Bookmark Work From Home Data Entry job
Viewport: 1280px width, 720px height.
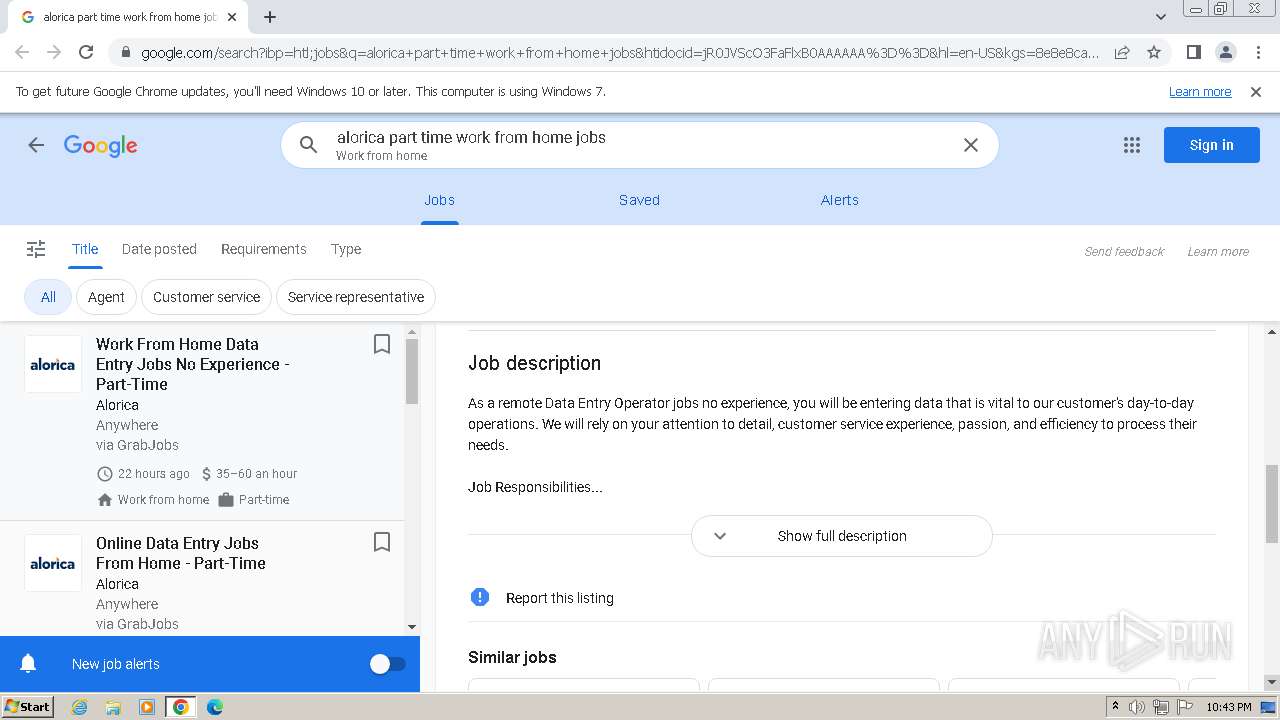381,344
